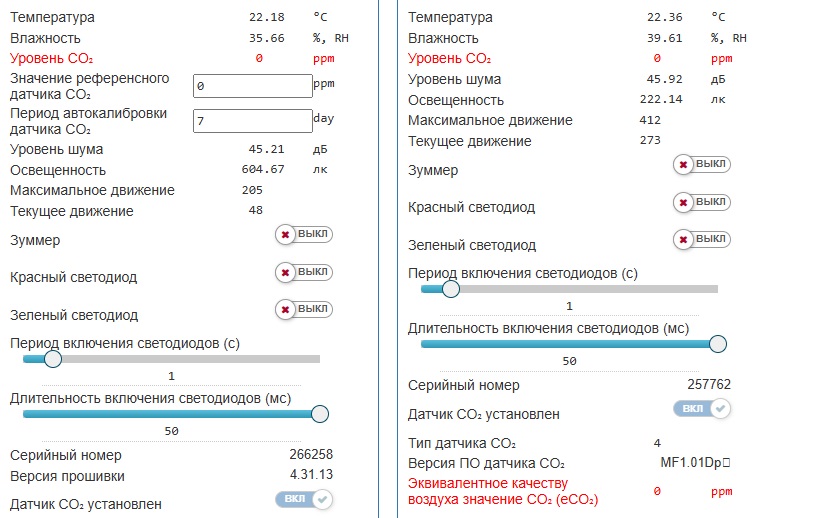The width and height of the screenshot is (819, 518).
Task: Click the MF1.01Dp sensor firmware value
Action: [695, 463]
